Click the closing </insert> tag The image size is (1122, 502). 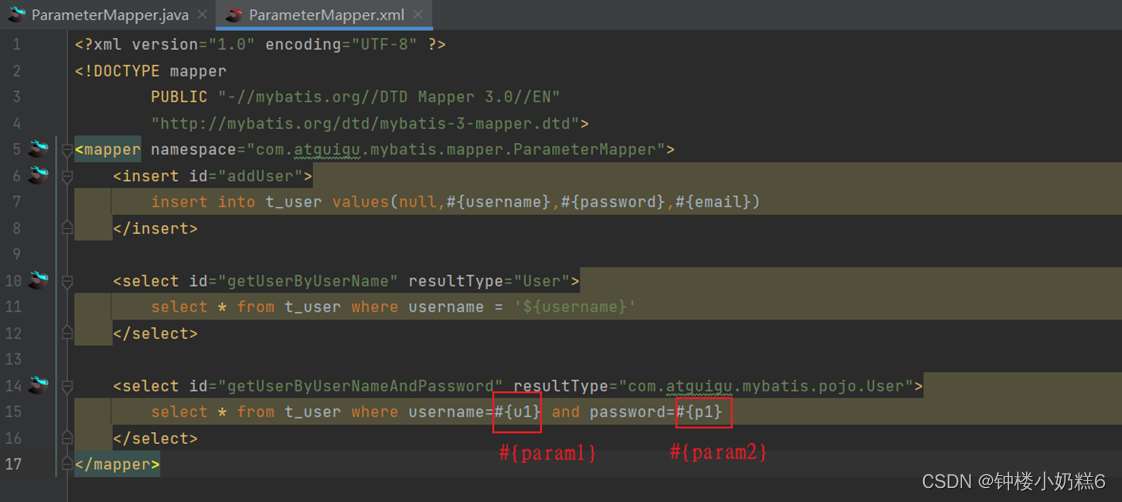coord(155,229)
